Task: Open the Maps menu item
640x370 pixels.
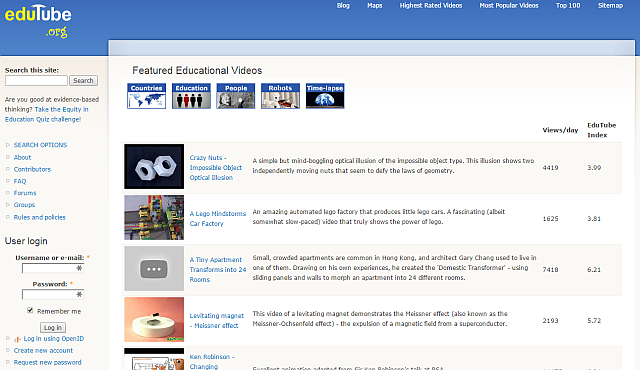Action: pyautogui.click(x=375, y=6)
